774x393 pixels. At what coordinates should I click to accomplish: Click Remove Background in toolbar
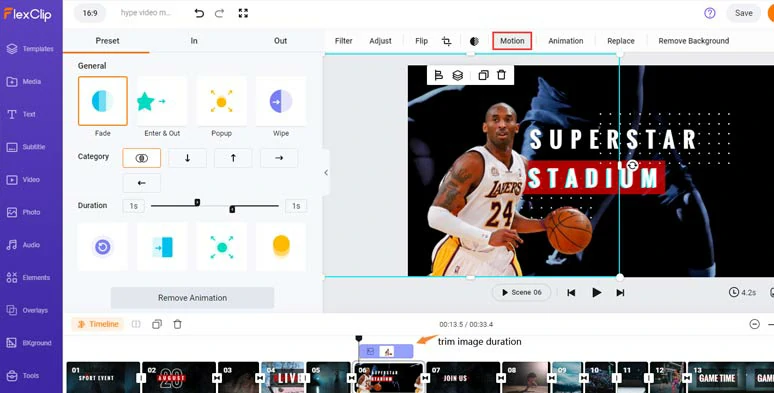(694, 41)
